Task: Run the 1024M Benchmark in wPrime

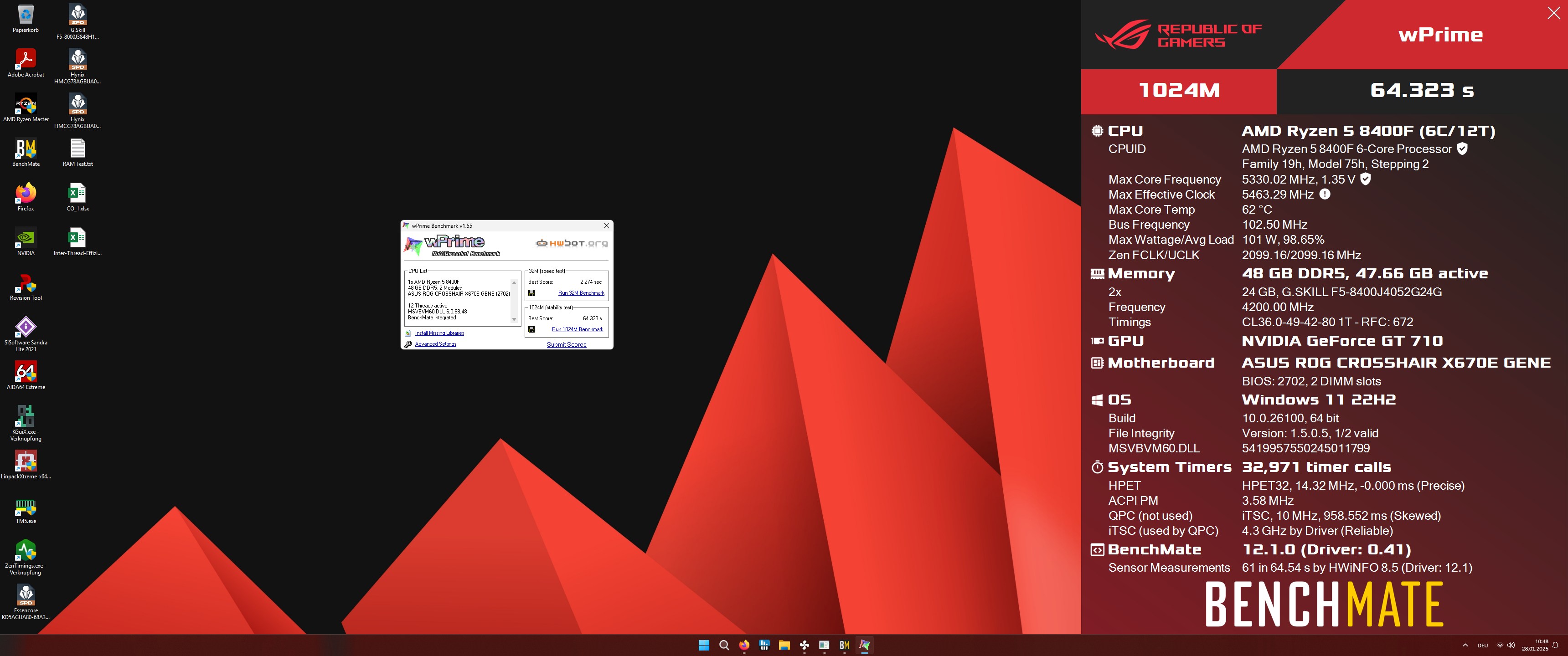Action: (x=577, y=329)
